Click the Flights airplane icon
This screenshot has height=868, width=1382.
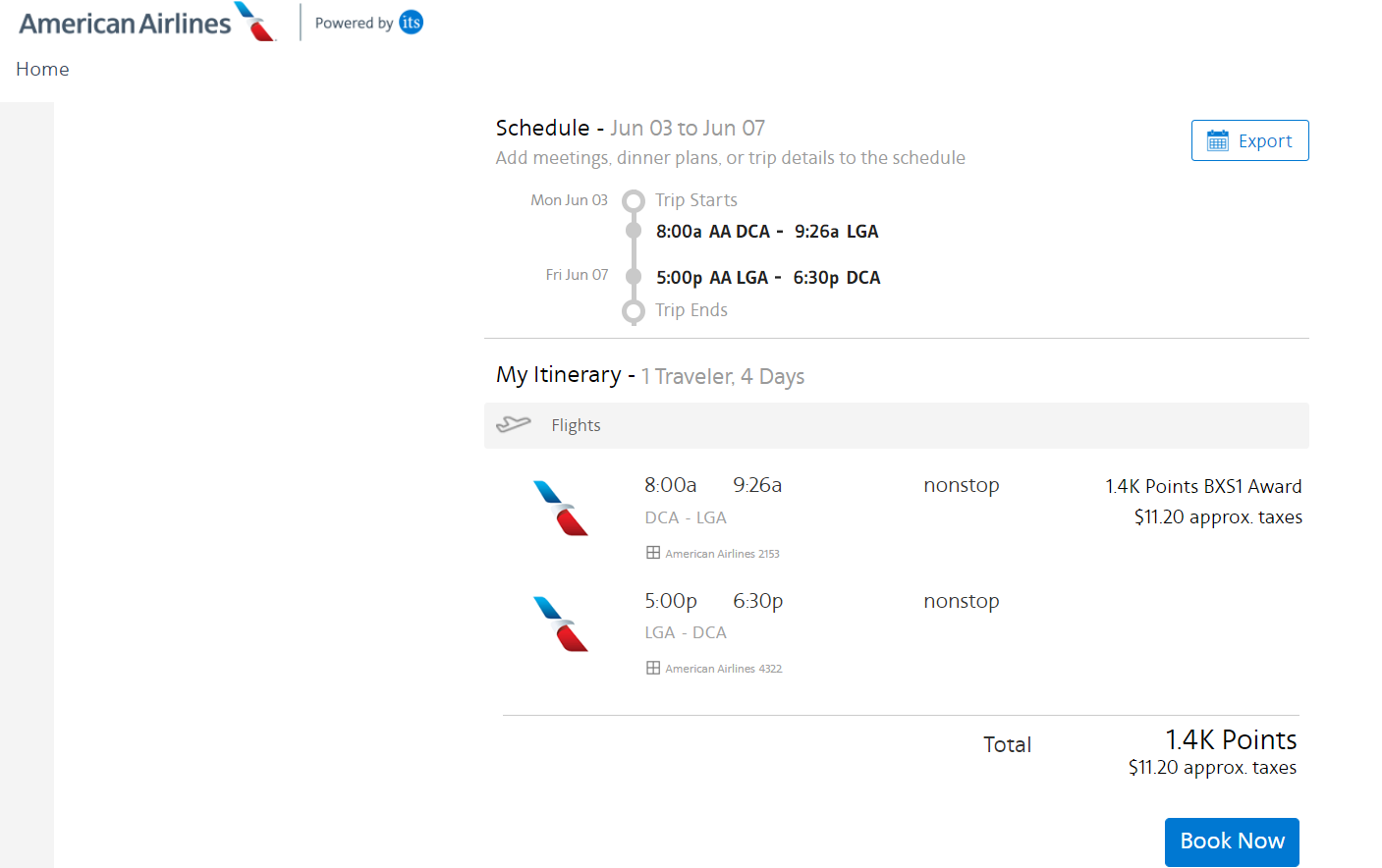tap(513, 424)
